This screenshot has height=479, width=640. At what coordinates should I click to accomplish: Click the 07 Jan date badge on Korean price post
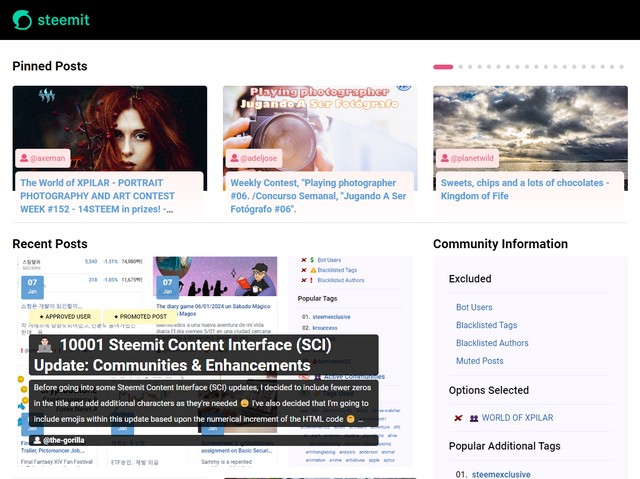(x=32, y=286)
